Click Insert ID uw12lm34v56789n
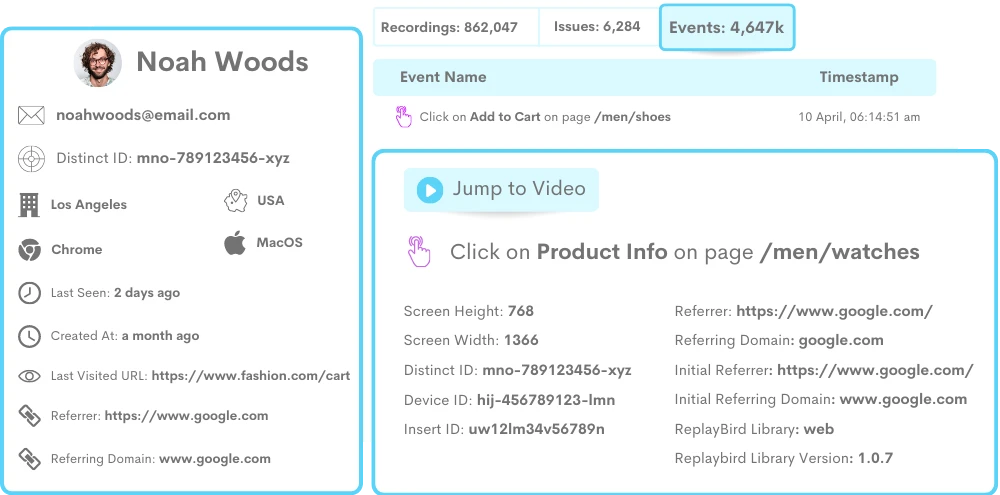The image size is (1000, 495). (536, 429)
